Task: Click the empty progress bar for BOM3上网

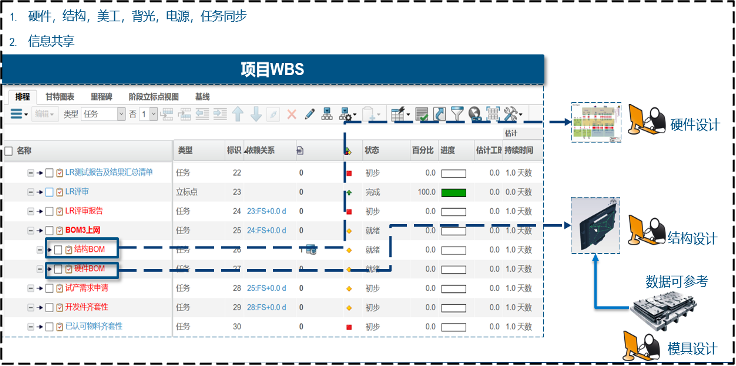Action: (x=453, y=231)
